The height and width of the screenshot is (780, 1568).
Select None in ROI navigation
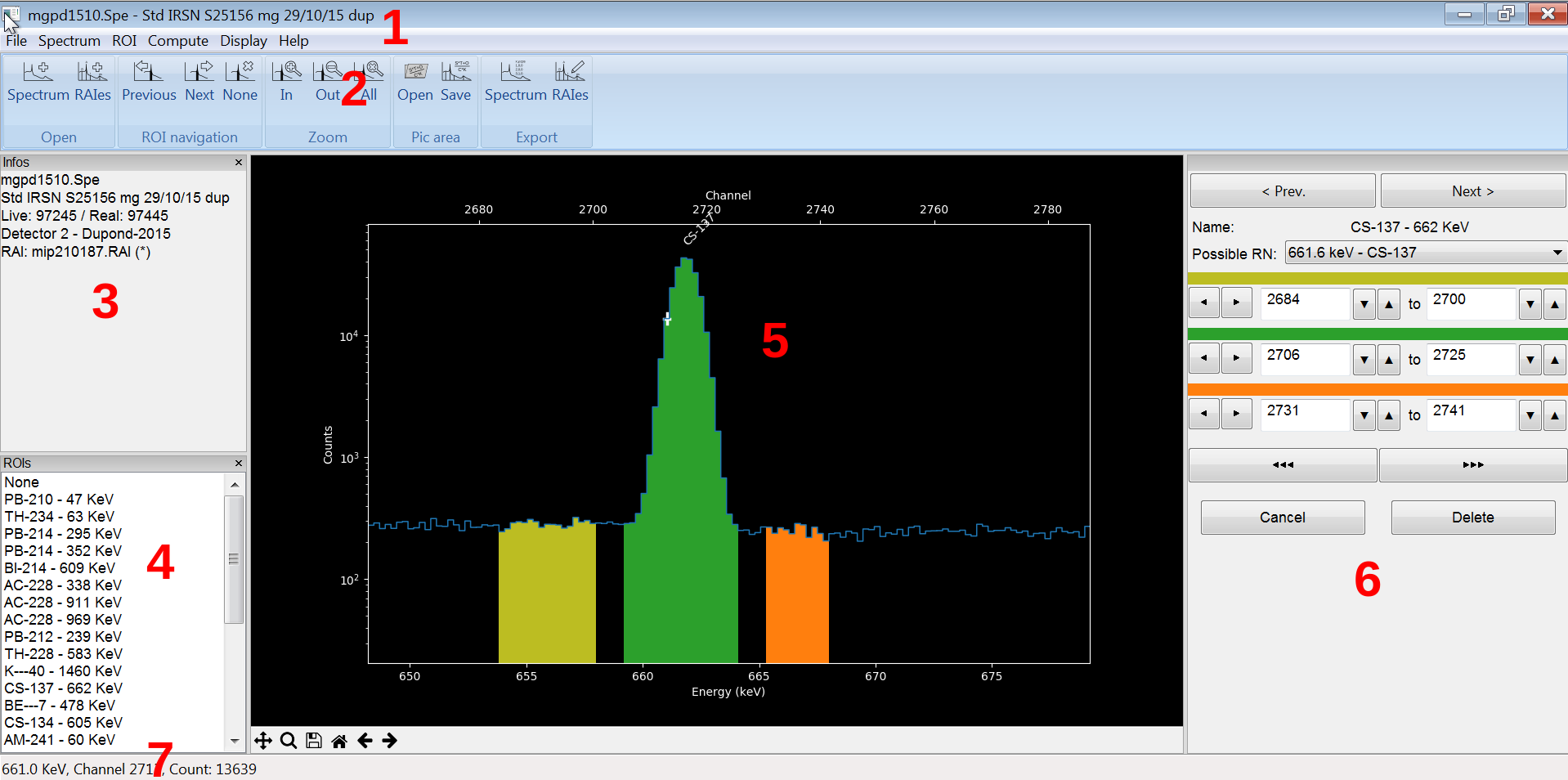pyautogui.click(x=240, y=82)
